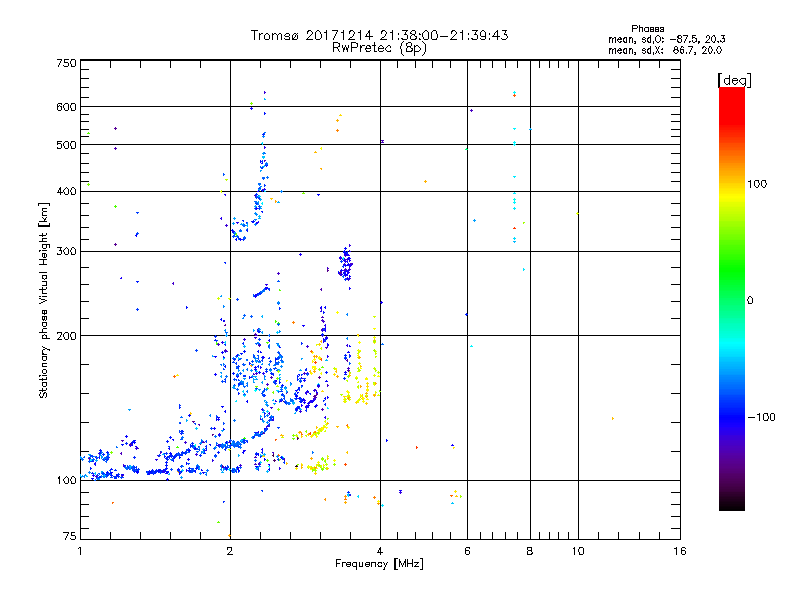Click the plot title 'Tromsø 20171214 21:38:00-21:39:43'
The width and height of the screenshot is (800, 600).
pyautogui.click(x=379, y=35)
